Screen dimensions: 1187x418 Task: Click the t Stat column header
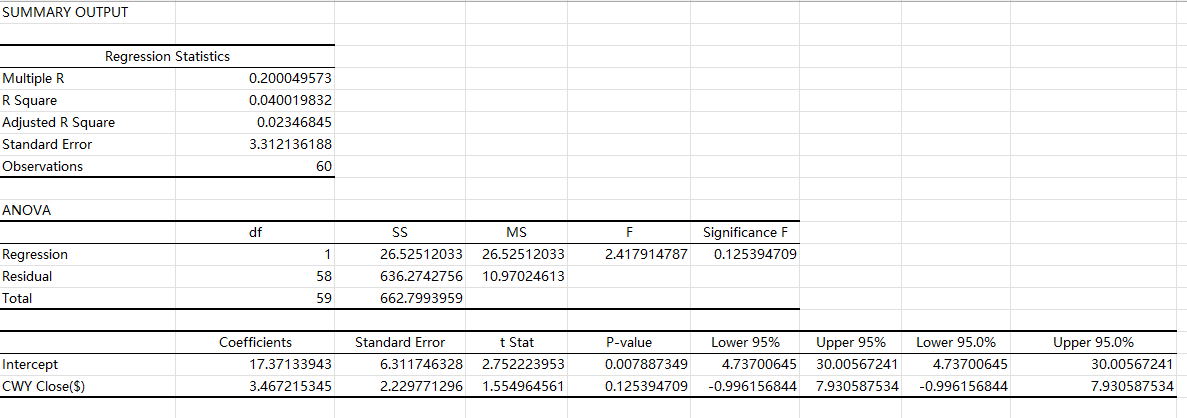(x=516, y=343)
